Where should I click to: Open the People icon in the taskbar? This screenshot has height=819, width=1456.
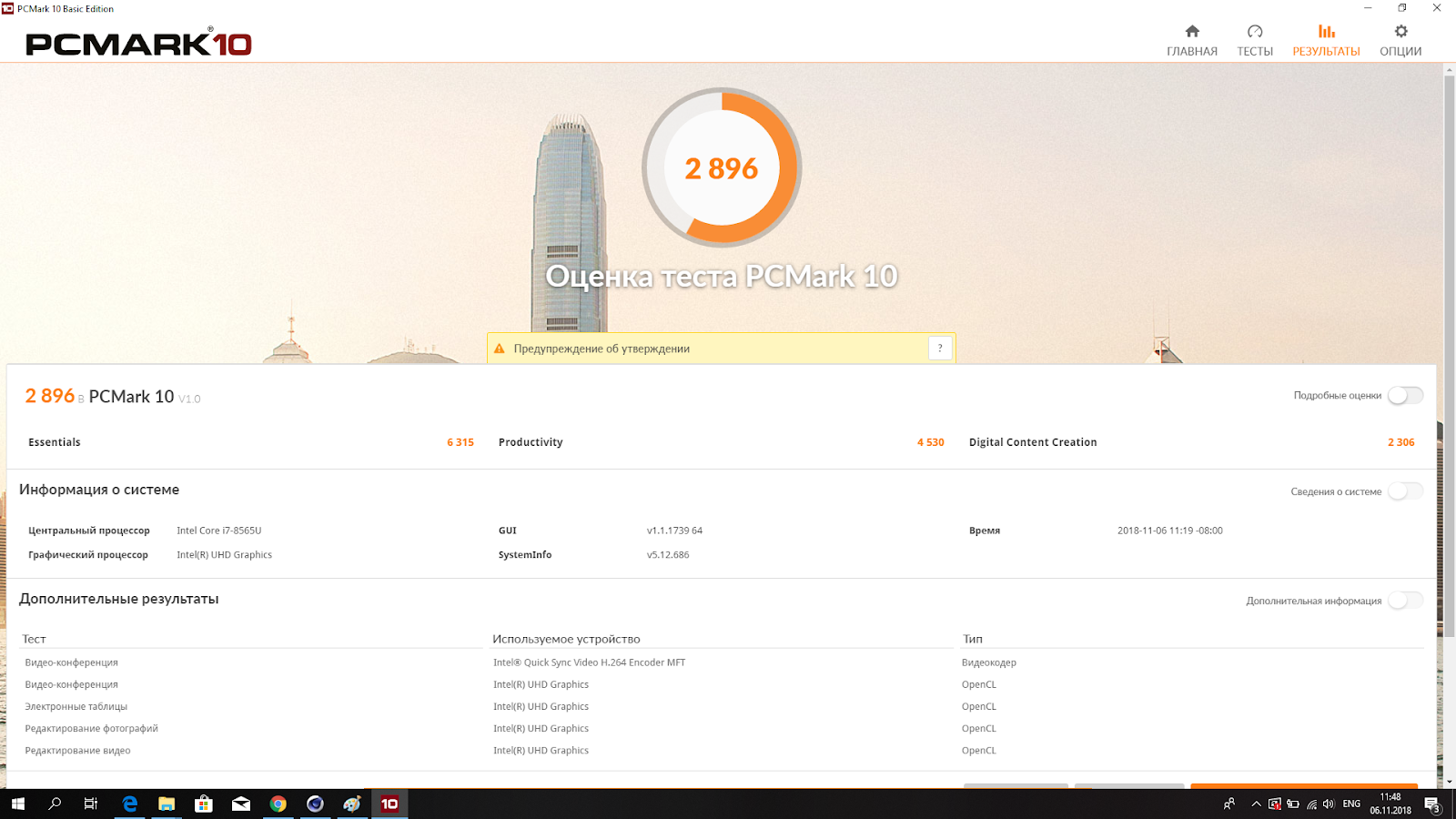point(1229,804)
